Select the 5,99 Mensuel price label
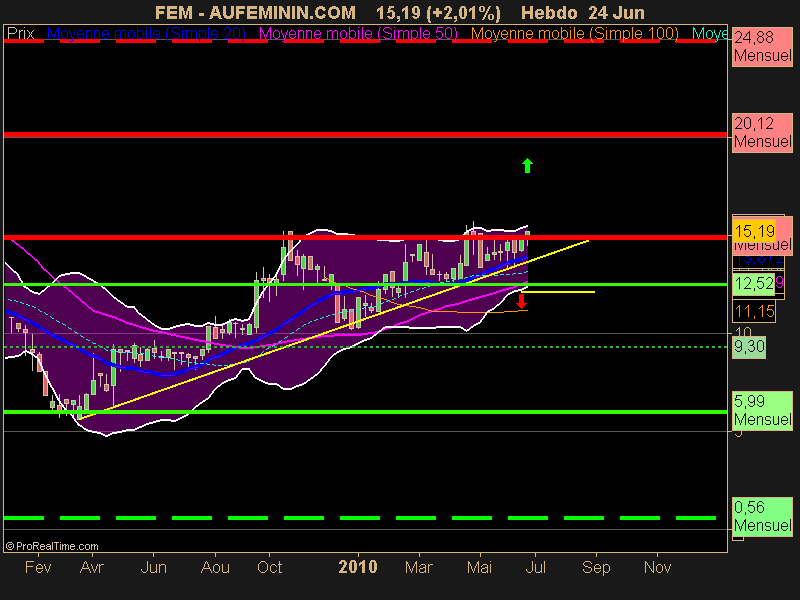This screenshot has height=600, width=800. (x=763, y=410)
